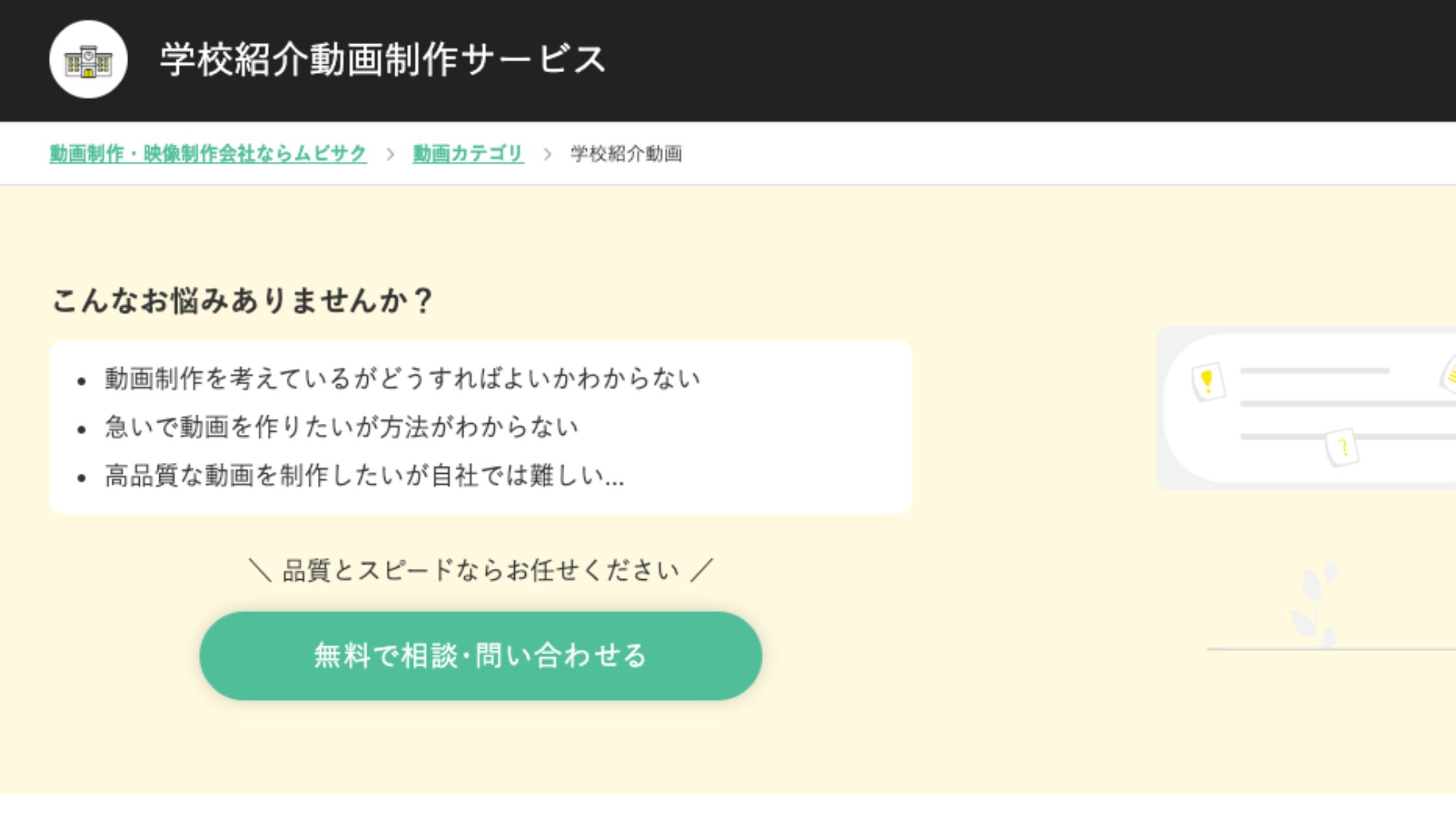Image resolution: width=1456 pixels, height=819 pixels.
Task: Click the chevron between 動画カテゴリ and 学校紹介動画
Action: 547,154
